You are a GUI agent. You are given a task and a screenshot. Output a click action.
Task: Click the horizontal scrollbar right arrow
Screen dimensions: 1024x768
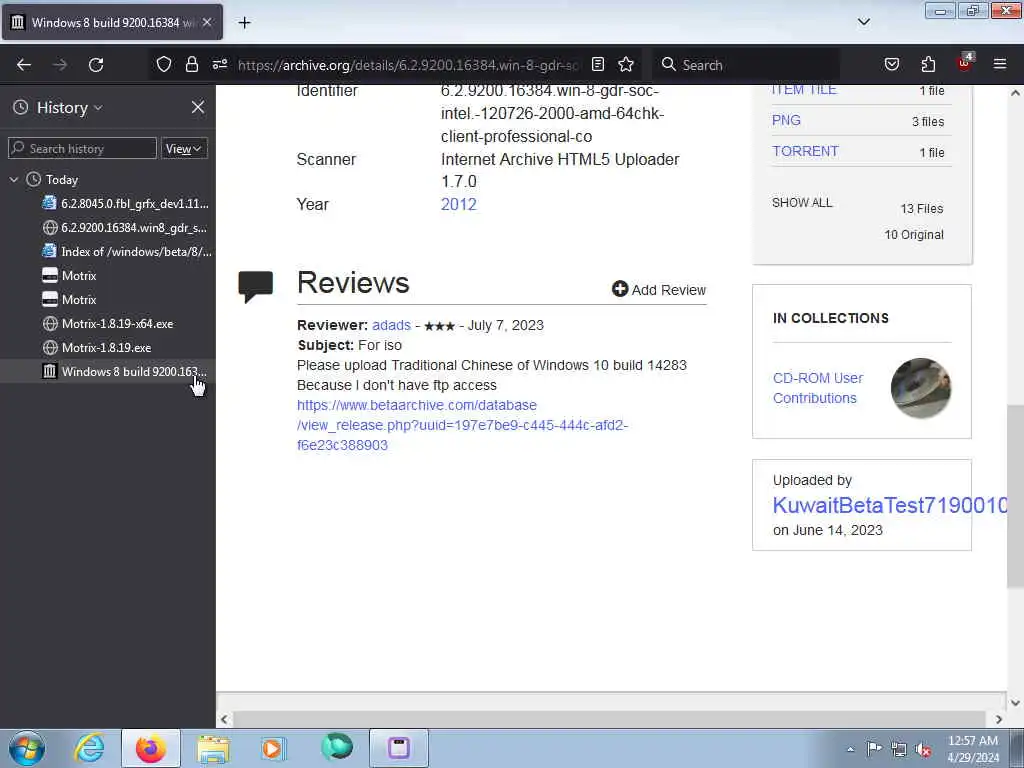[999, 719]
